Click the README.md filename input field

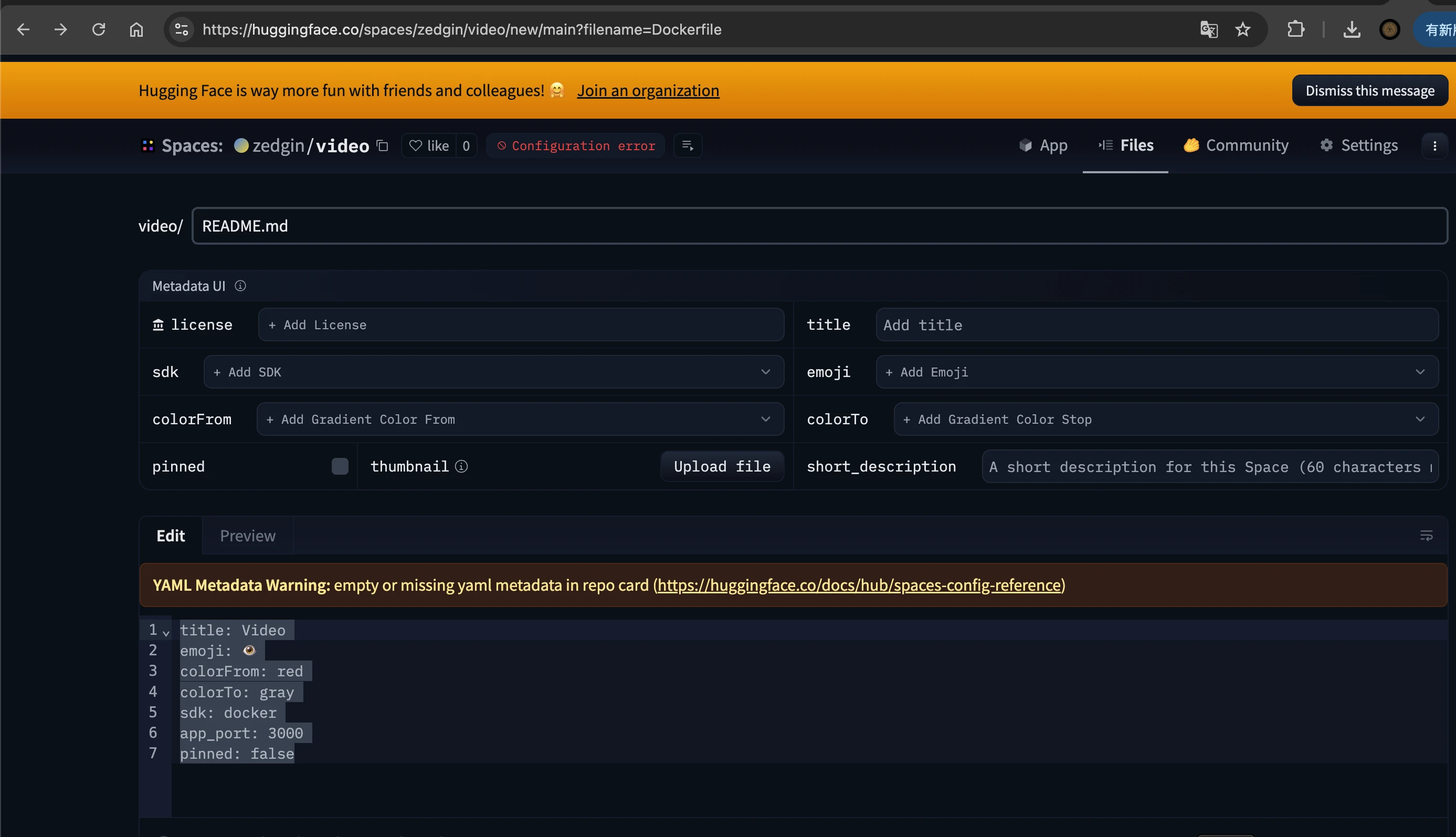point(818,226)
